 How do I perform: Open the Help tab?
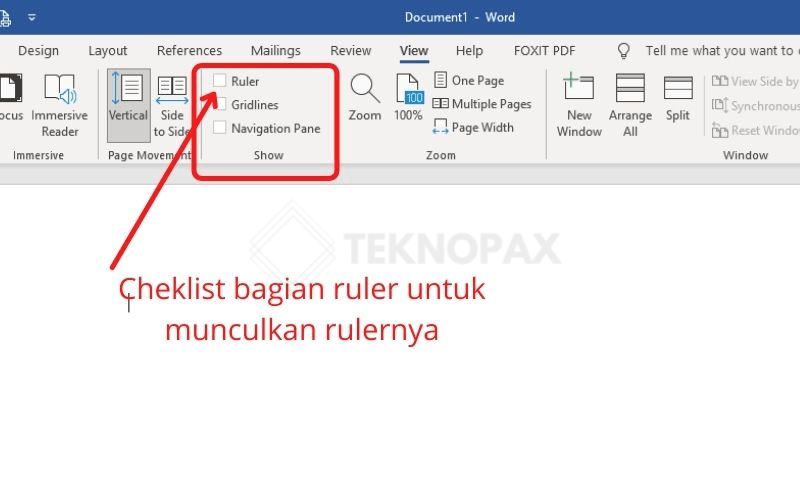point(469,51)
